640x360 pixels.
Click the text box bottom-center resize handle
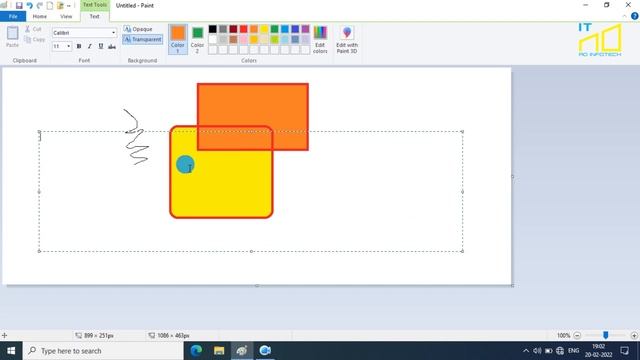coord(251,251)
